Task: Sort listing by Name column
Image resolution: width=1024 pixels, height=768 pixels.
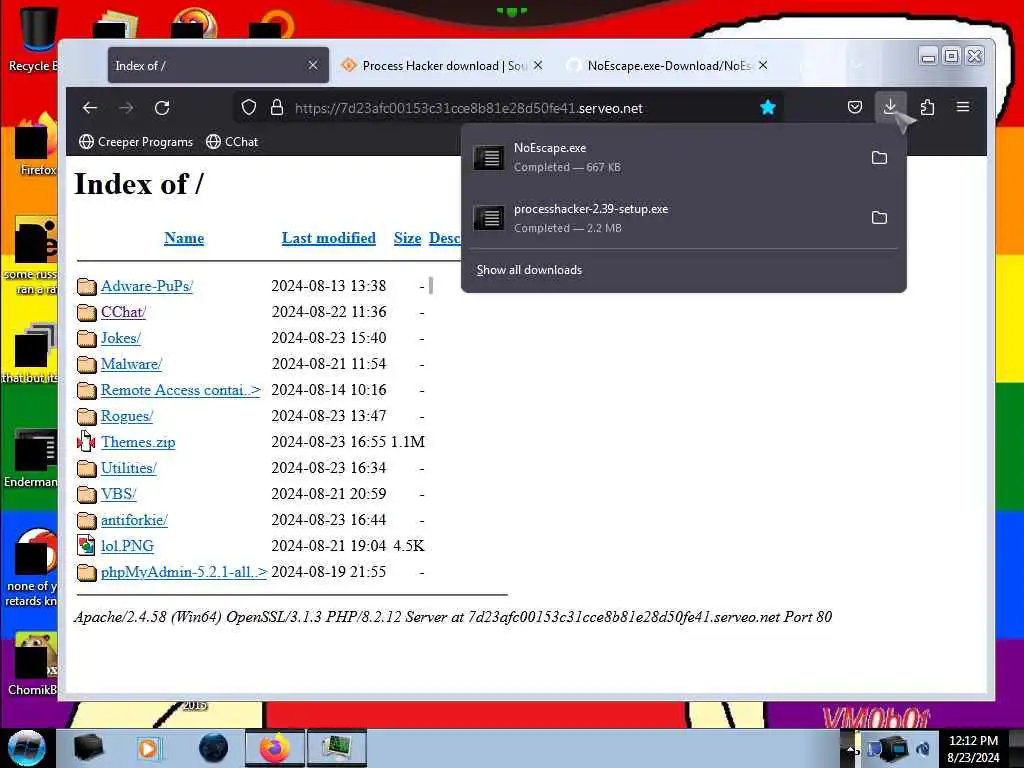Action: (184, 238)
